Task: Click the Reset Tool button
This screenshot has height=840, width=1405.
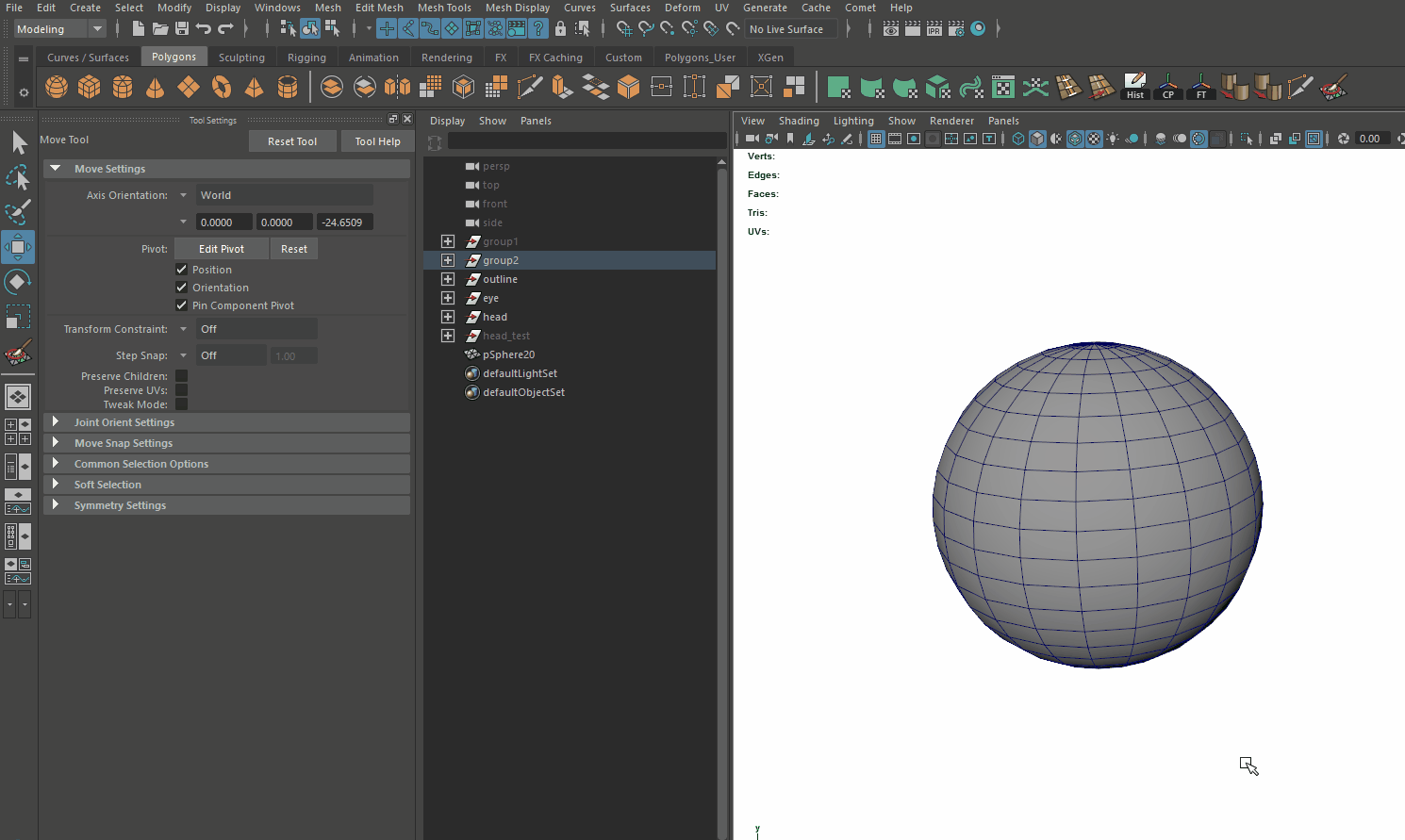Action: (292, 141)
